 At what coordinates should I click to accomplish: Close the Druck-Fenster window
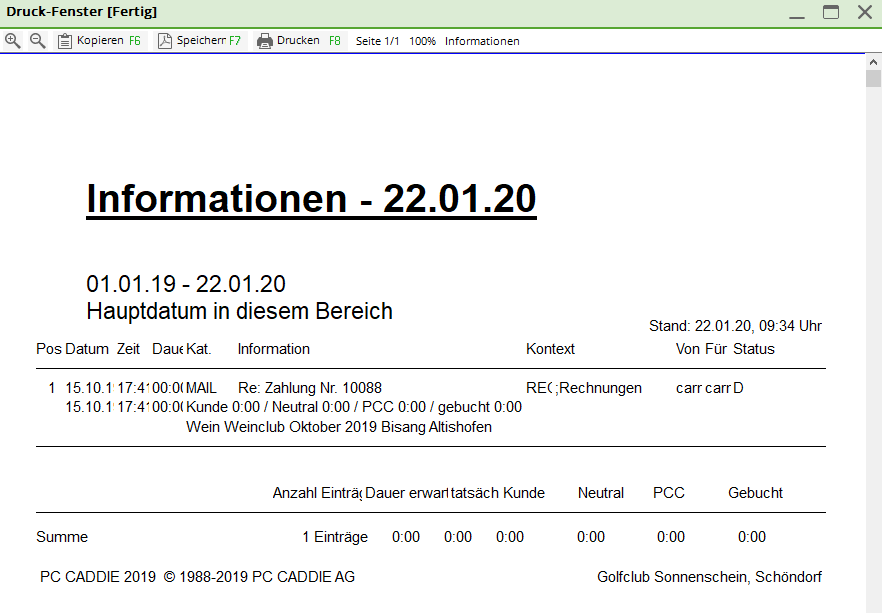tap(864, 13)
